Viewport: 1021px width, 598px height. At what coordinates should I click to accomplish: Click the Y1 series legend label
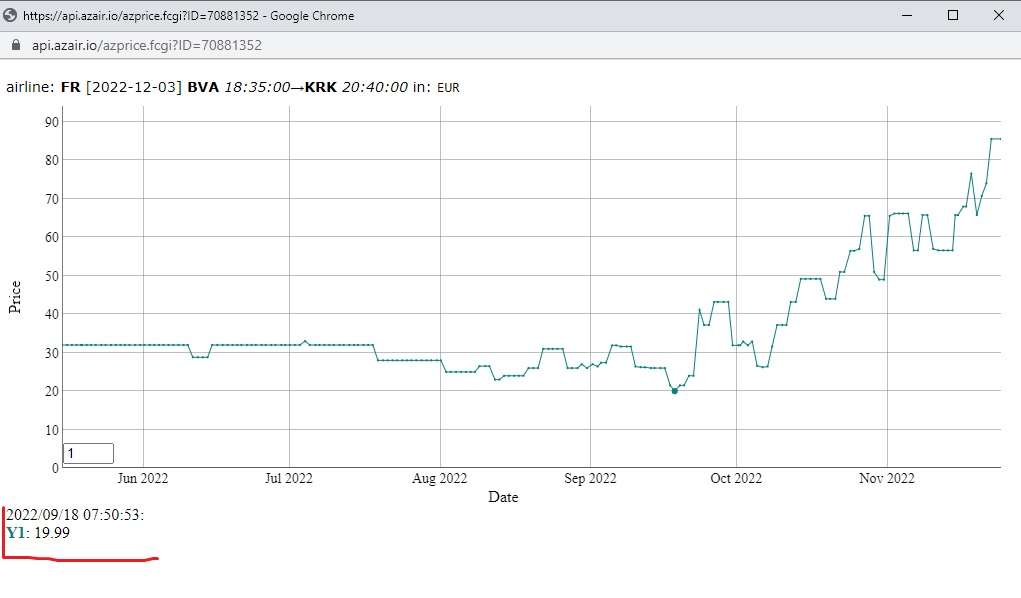click(16, 533)
